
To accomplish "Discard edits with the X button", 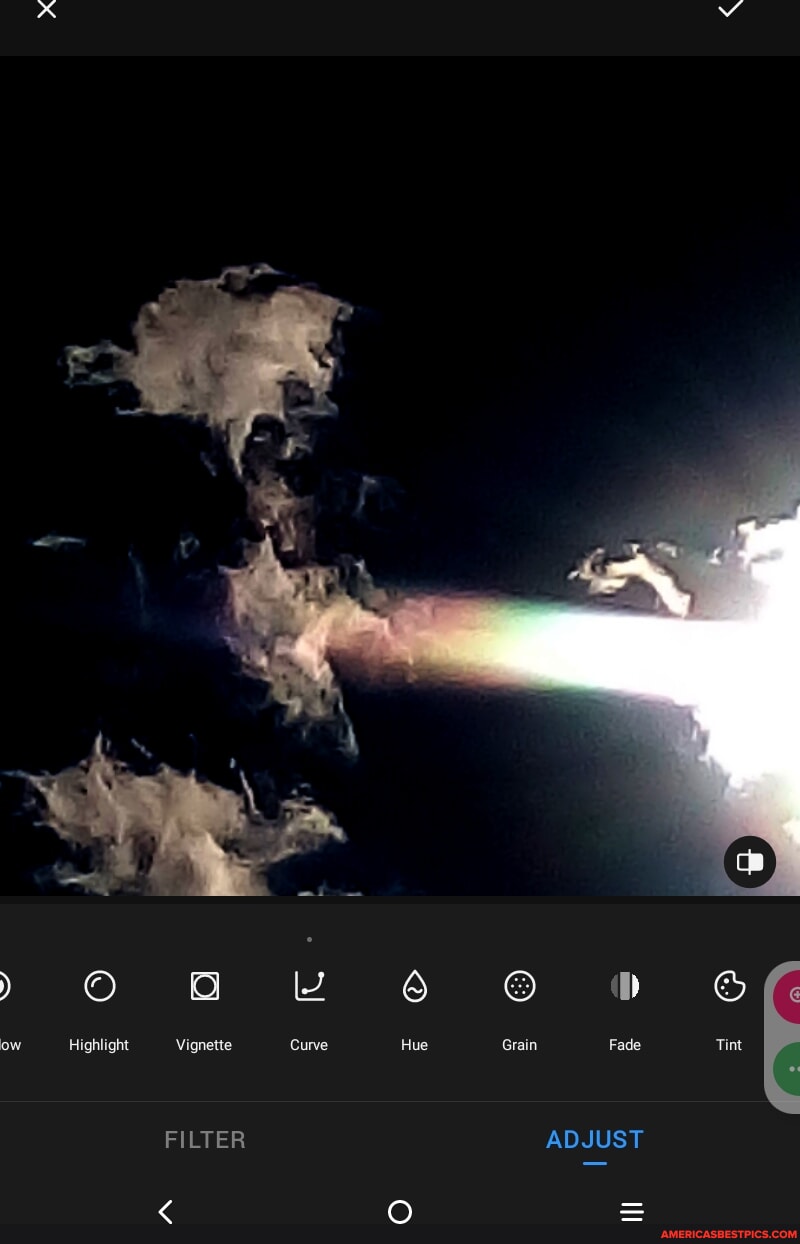I will click(x=46, y=10).
